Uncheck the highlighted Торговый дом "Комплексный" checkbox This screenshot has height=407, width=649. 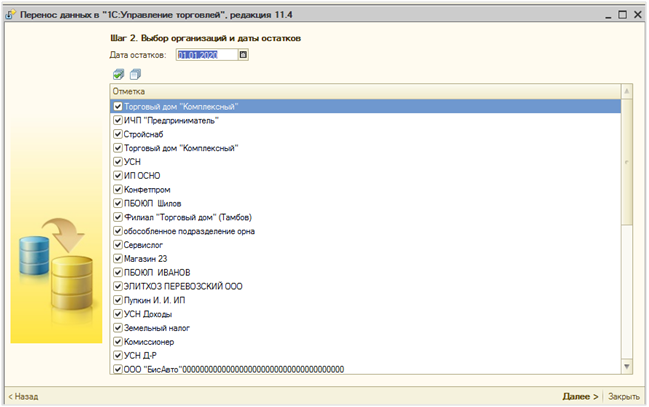point(118,106)
